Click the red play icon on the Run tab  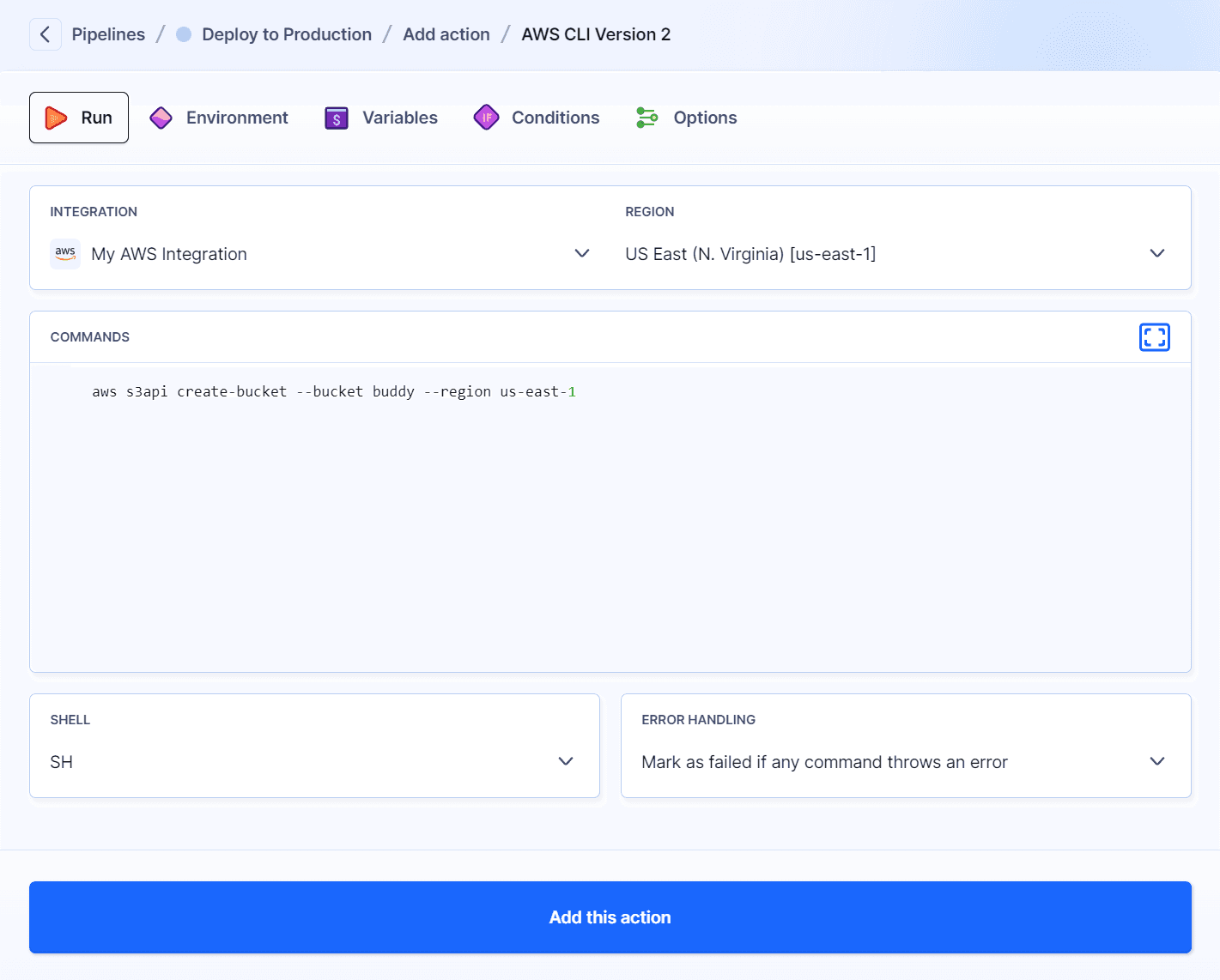57,118
